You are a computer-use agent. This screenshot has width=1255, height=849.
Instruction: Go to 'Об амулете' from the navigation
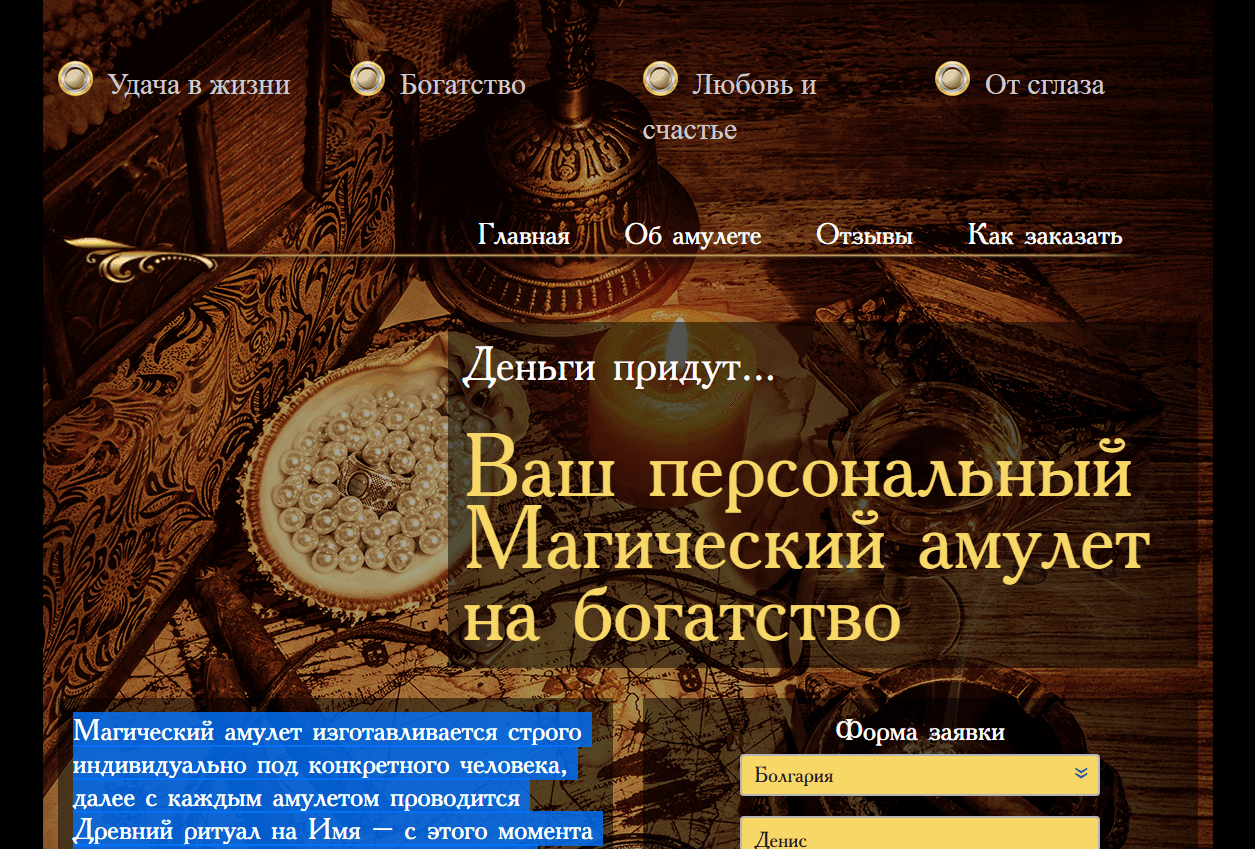pos(693,236)
